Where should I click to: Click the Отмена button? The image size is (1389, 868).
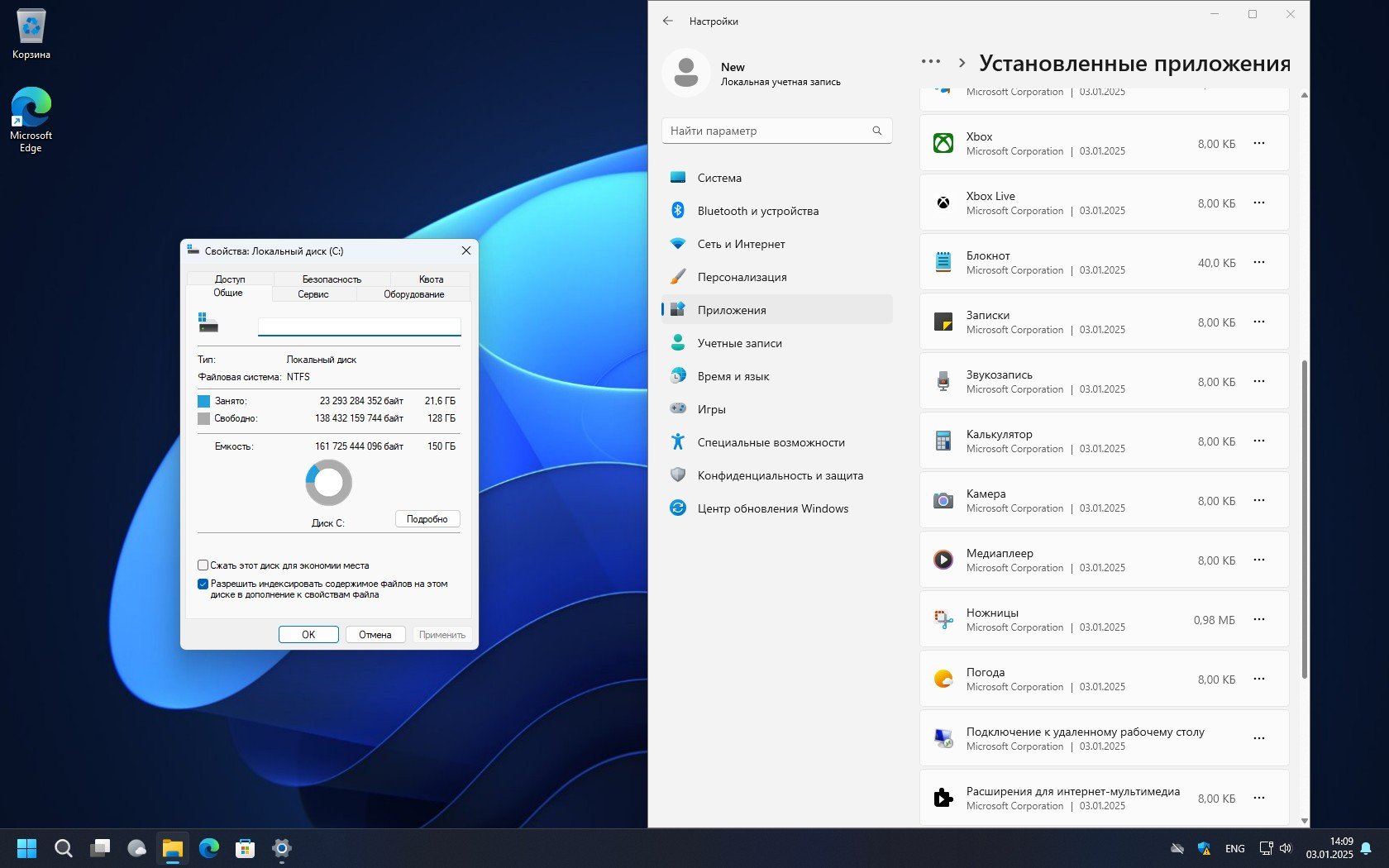(x=375, y=635)
